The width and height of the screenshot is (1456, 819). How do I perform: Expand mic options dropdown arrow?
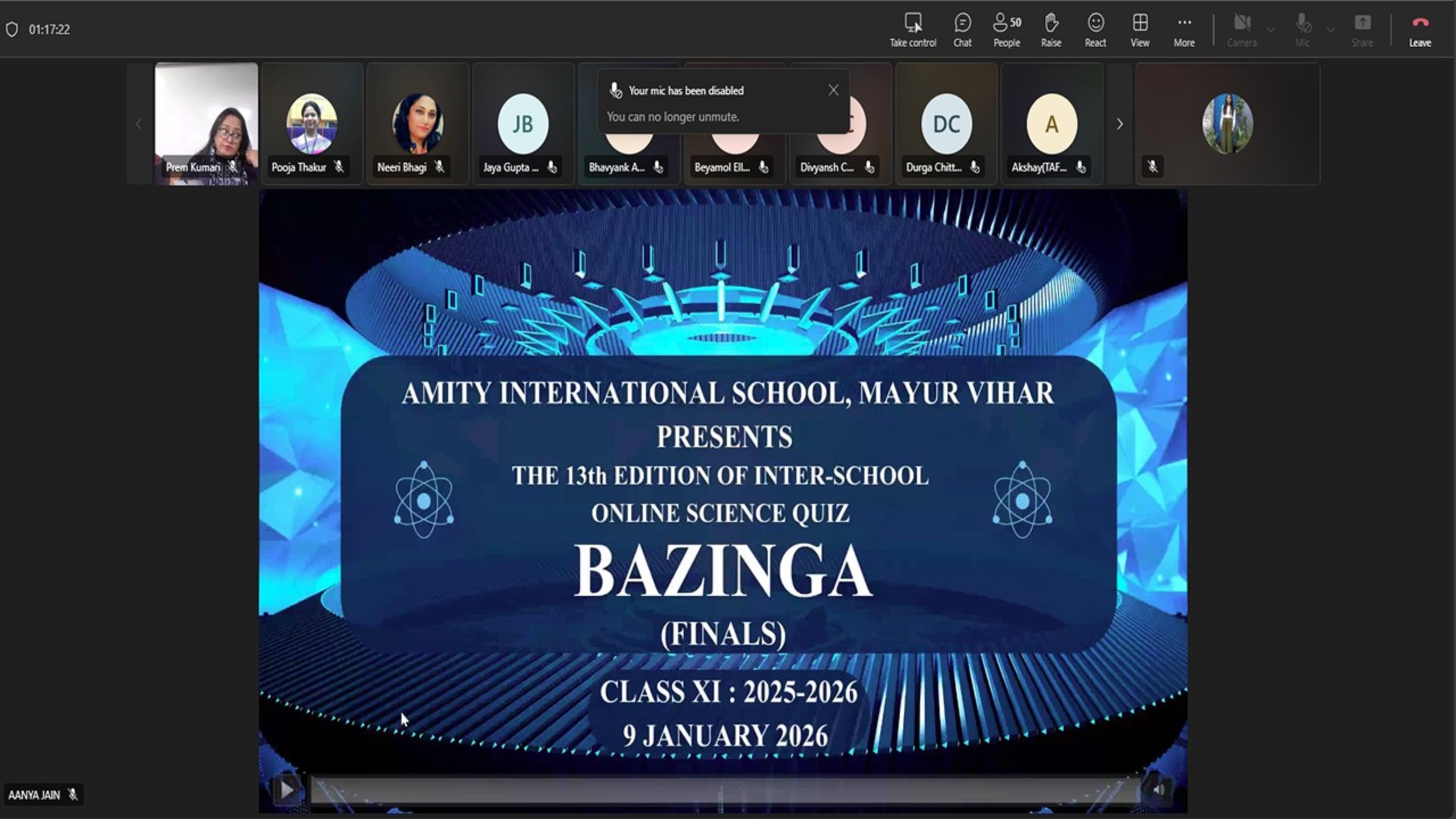point(1330,30)
